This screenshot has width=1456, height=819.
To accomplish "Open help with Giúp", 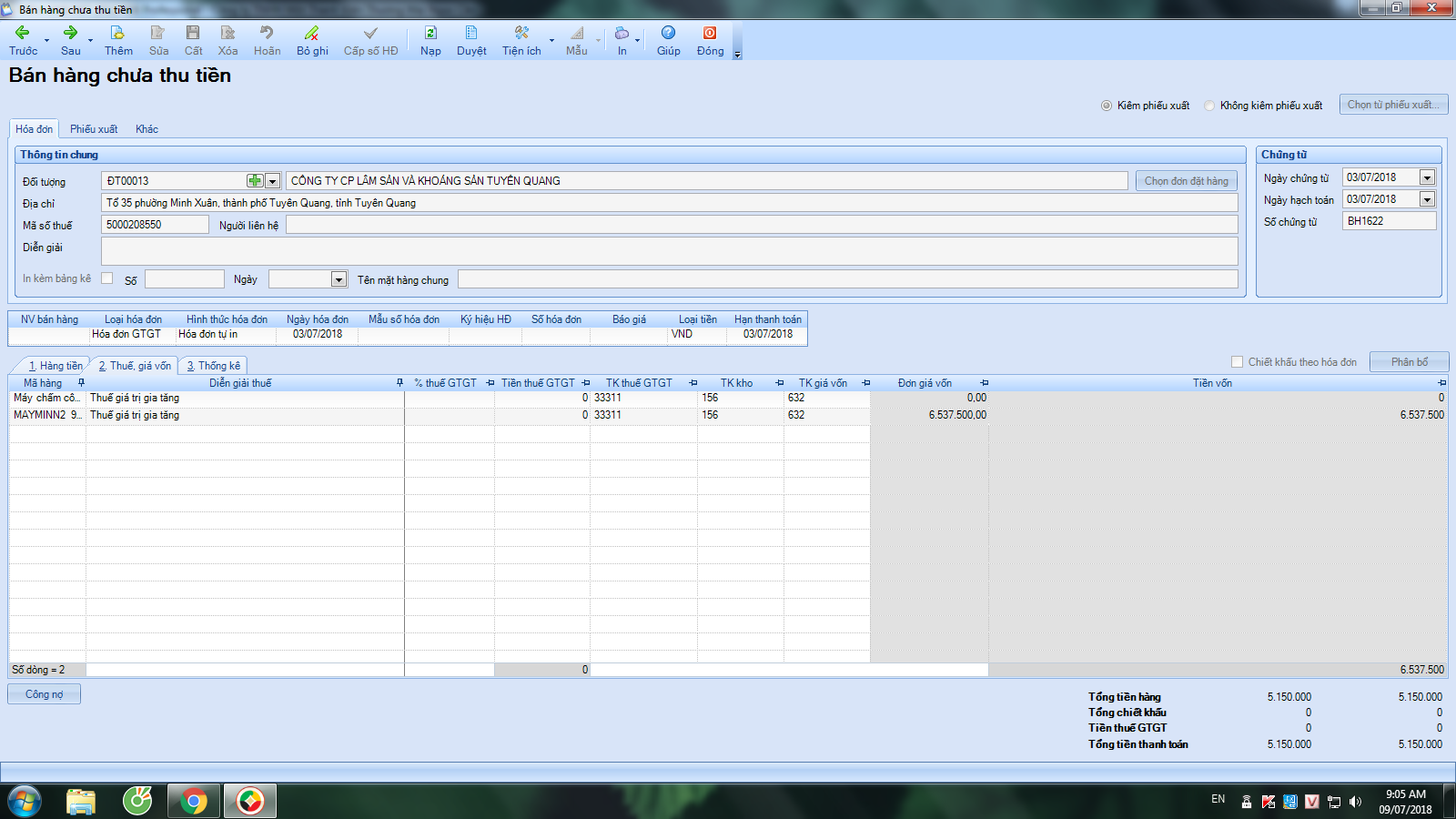I will click(668, 40).
